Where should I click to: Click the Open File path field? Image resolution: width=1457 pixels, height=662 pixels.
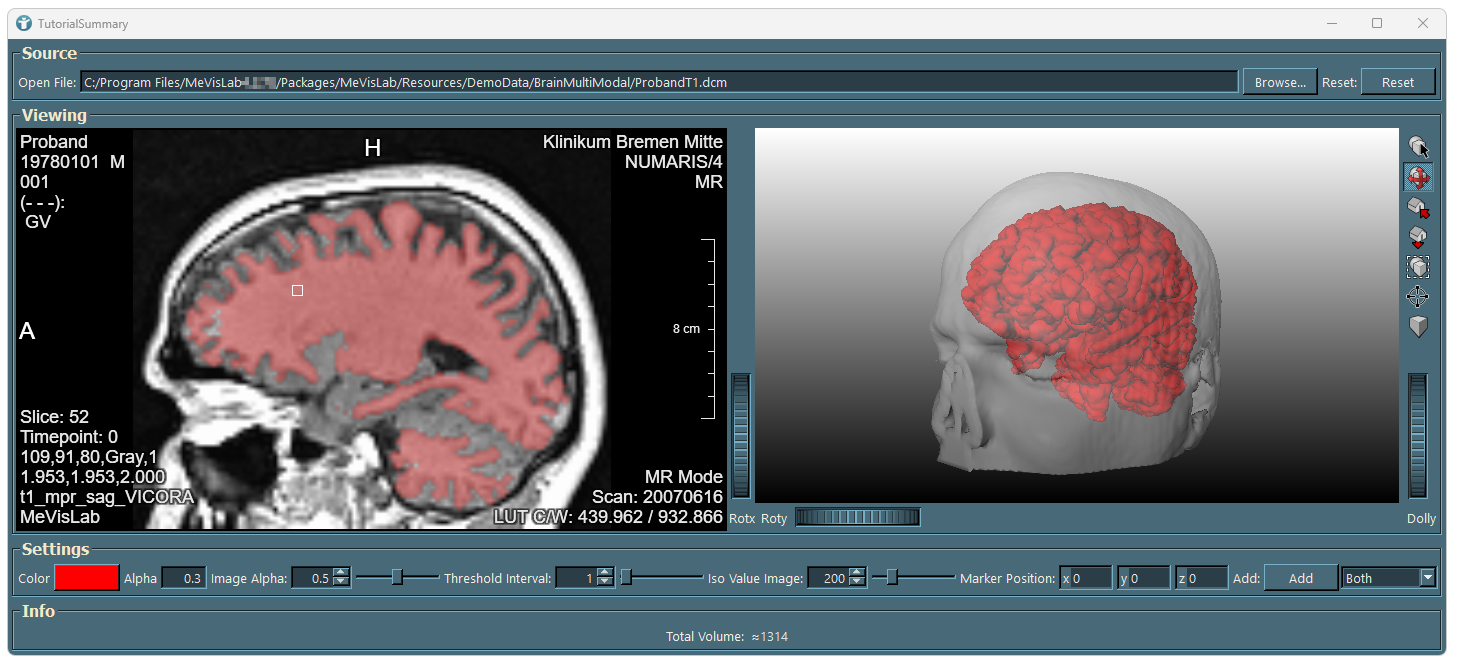click(659, 82)
